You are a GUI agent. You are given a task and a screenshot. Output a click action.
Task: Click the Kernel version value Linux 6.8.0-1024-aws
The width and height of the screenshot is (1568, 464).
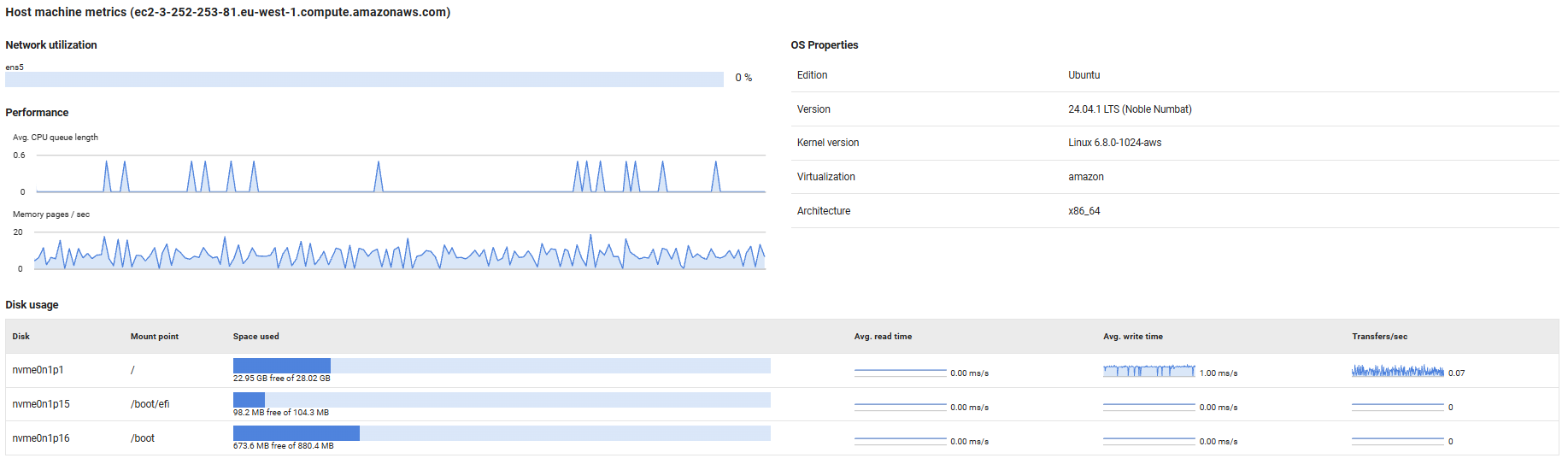(x=1114, y=143)
